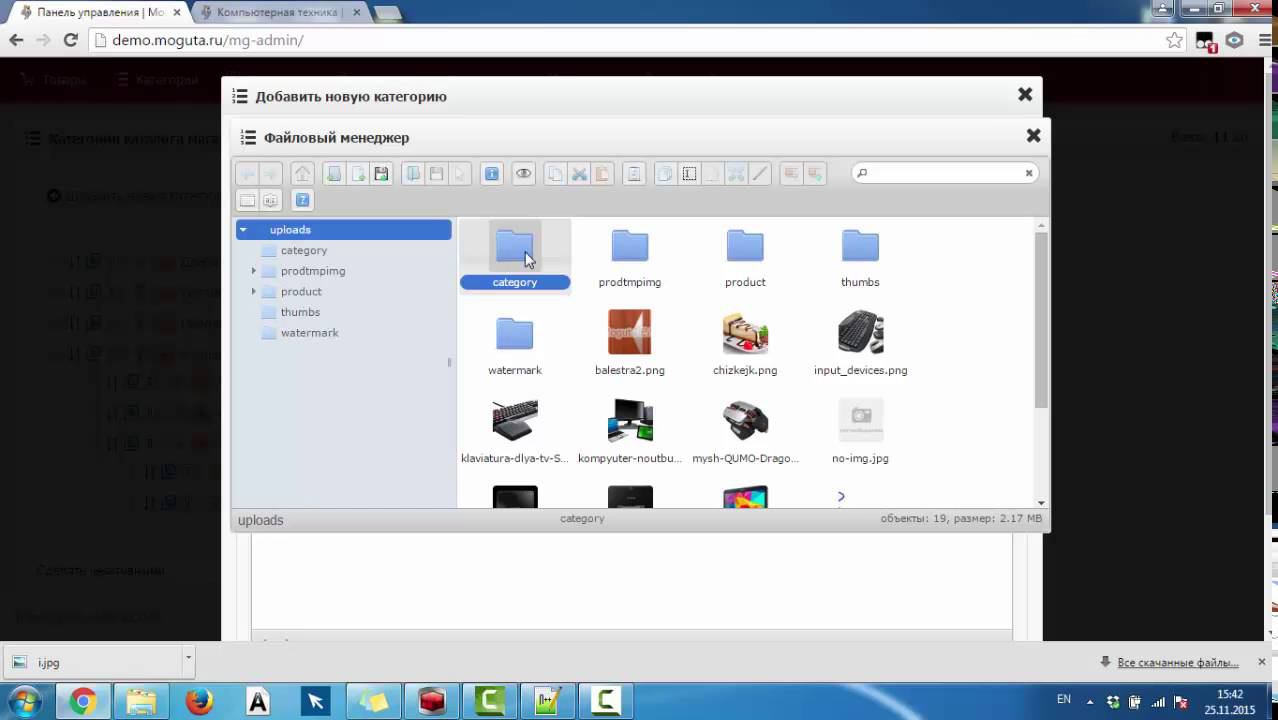Click the back arrow in file manager toolbar
Image resolution: width=1278 pixels, height=720 pixels.
[x=247, y=174]
